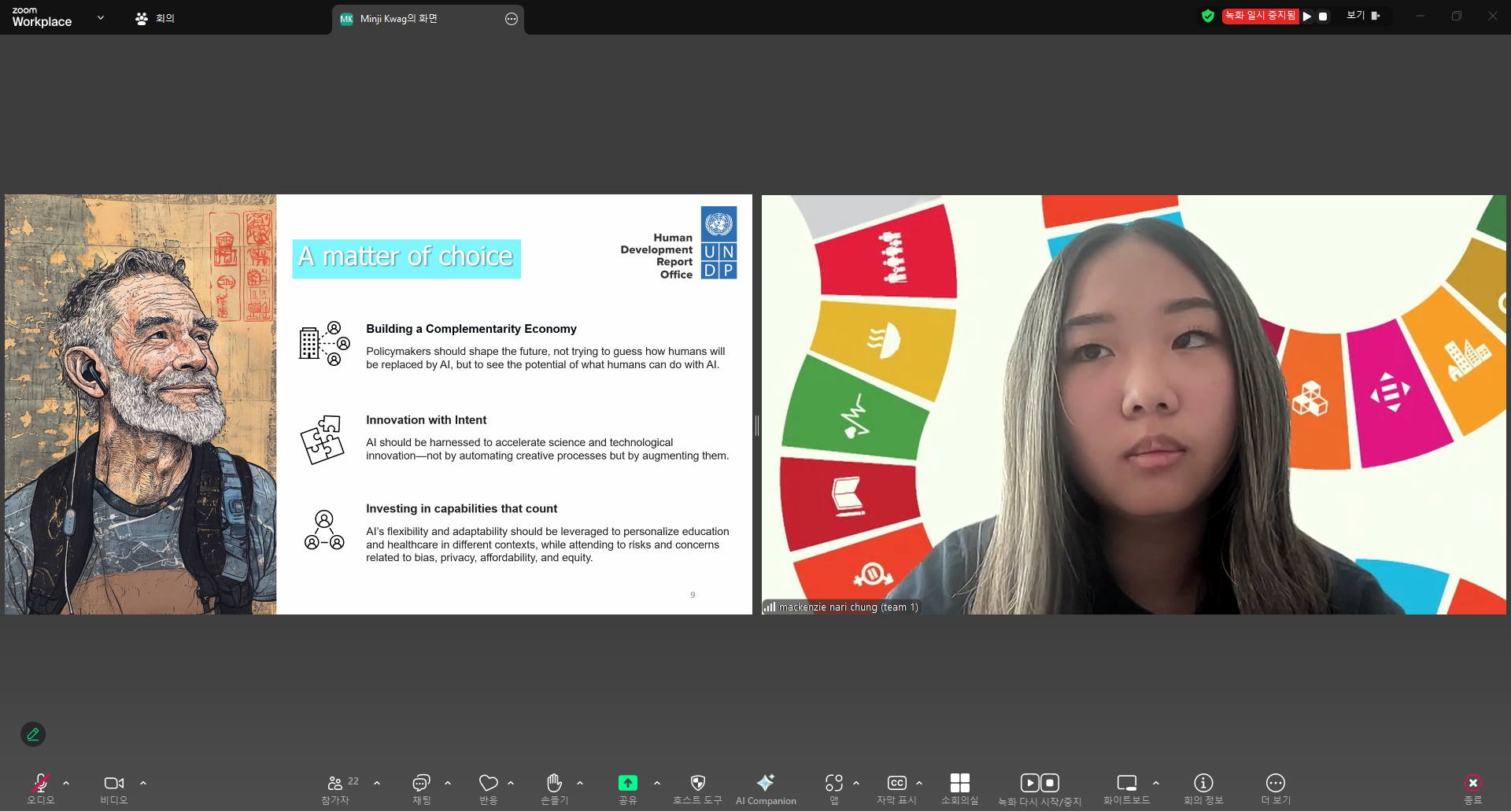Open AI Companion

coord(765,784)
